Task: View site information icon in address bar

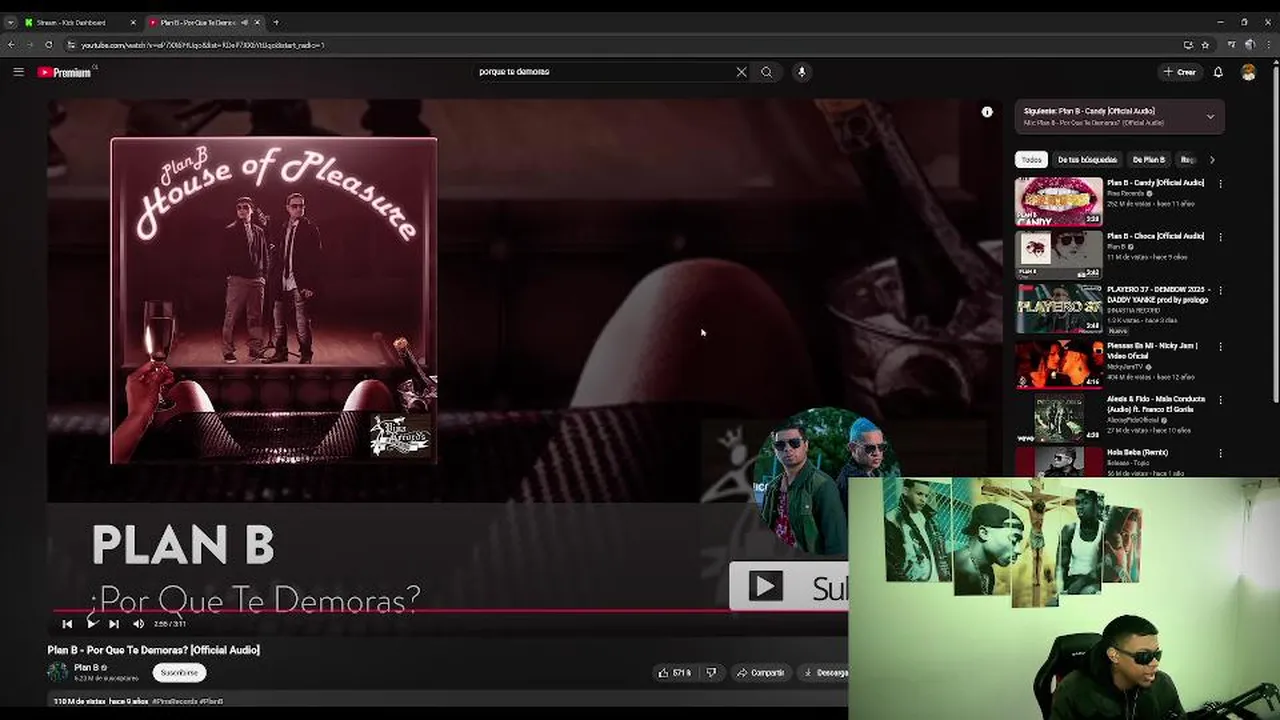Action: point(71,45)
